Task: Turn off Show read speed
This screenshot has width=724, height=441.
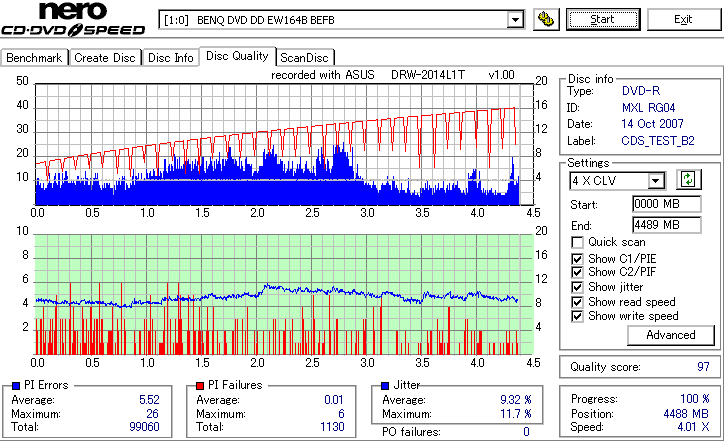Action: tap(577, 302)
